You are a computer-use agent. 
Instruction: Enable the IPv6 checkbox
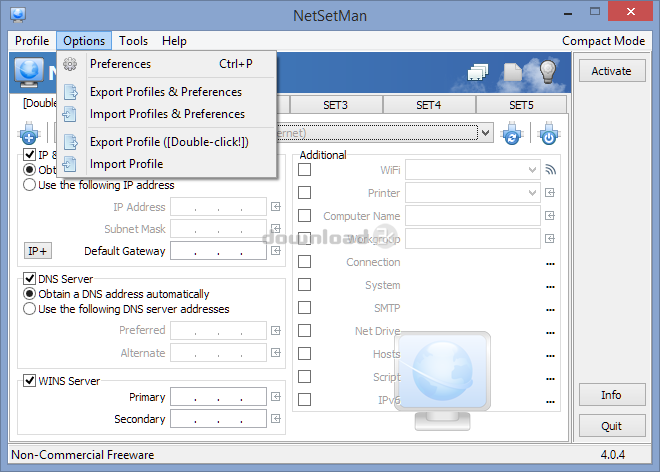pos(304,399)
